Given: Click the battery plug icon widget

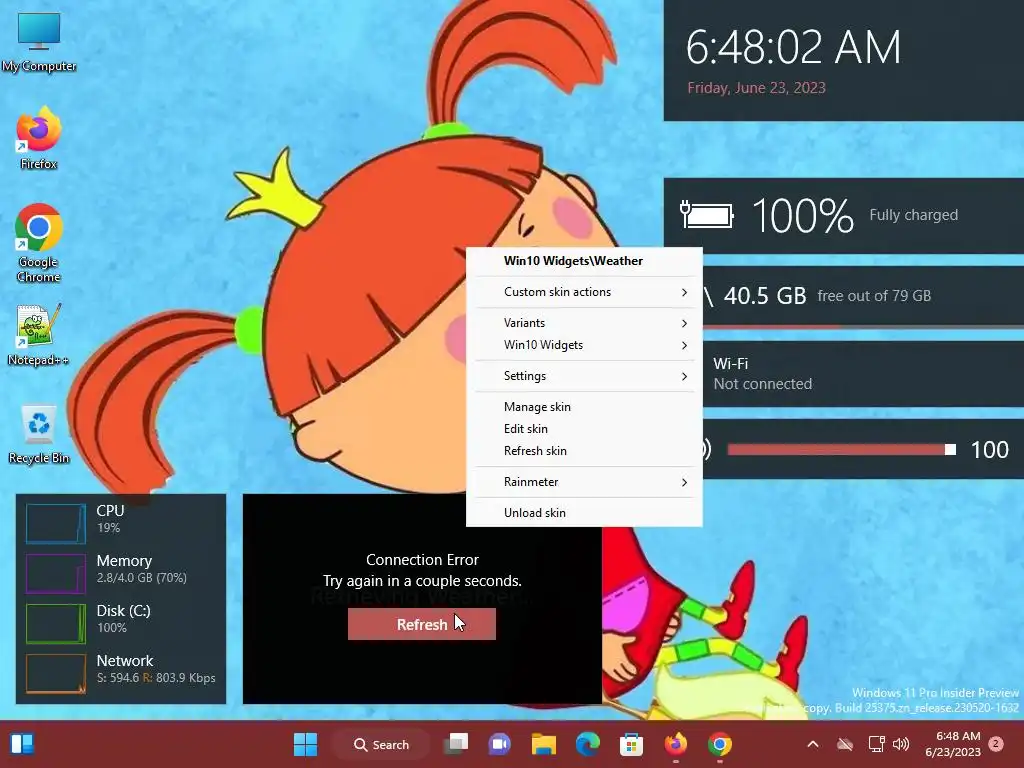Looking at the screenshot, I should (x=707, y=214).
